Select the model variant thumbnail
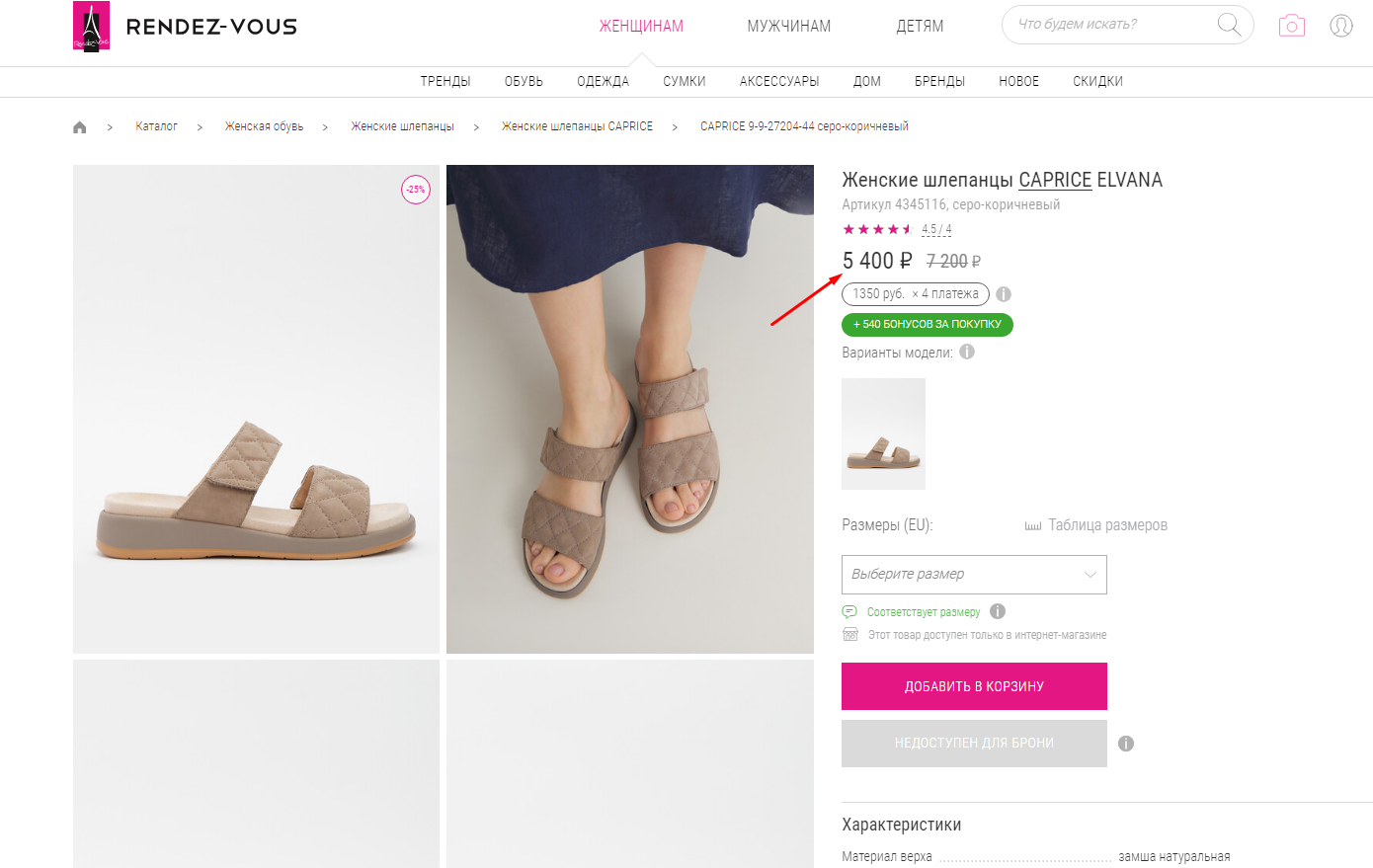Viewport: 1373px width, 868px height. pyautogui.click(x=883, y=434)
